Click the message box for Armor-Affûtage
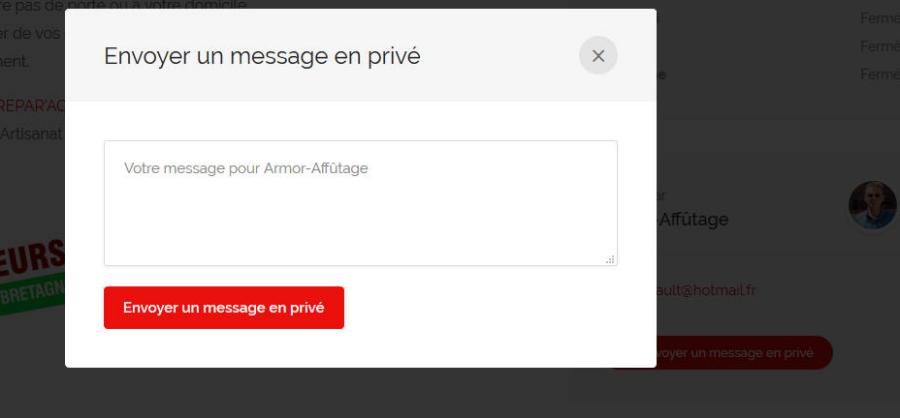 [360, 203]
